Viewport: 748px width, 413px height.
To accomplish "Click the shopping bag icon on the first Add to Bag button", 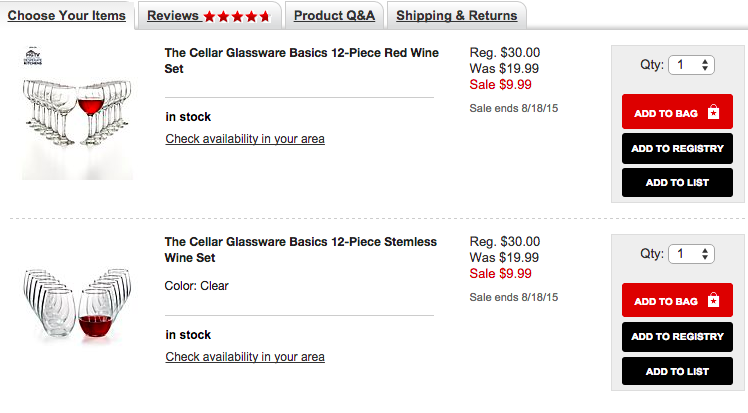I will tap(712, 112).
